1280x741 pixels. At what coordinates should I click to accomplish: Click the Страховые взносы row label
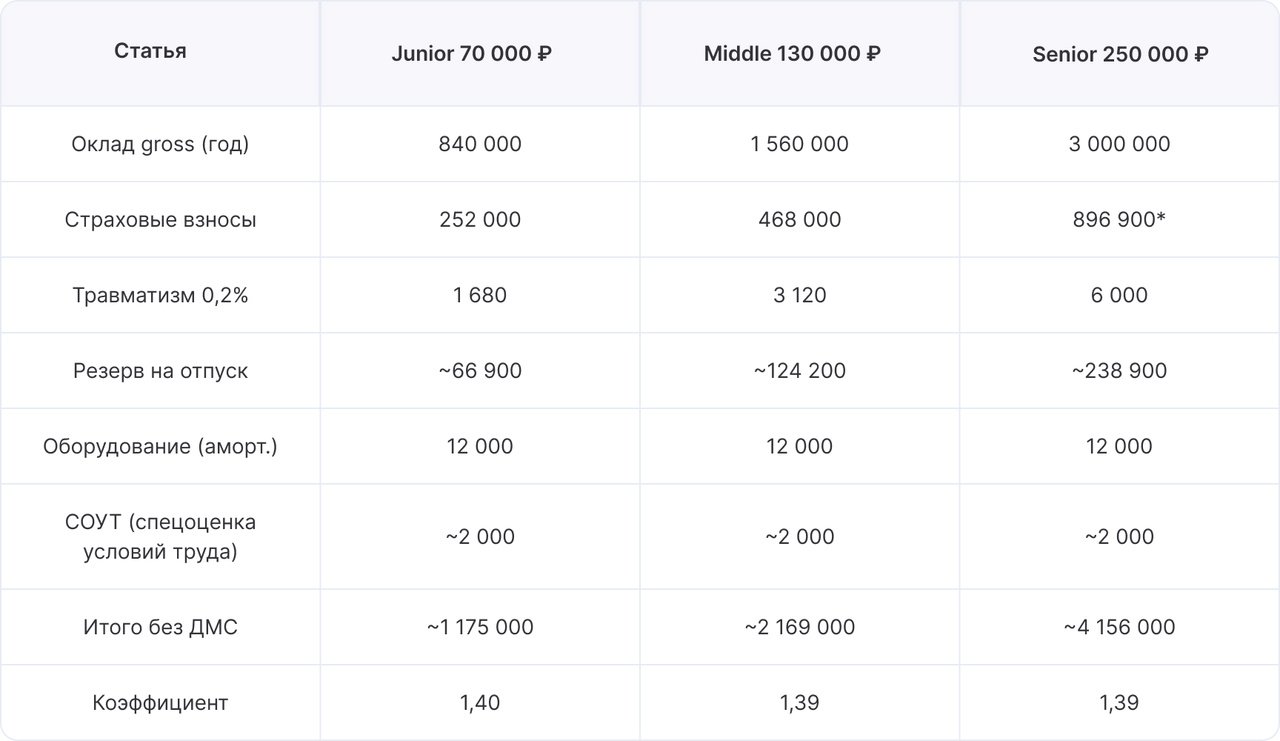coord(160,219)
